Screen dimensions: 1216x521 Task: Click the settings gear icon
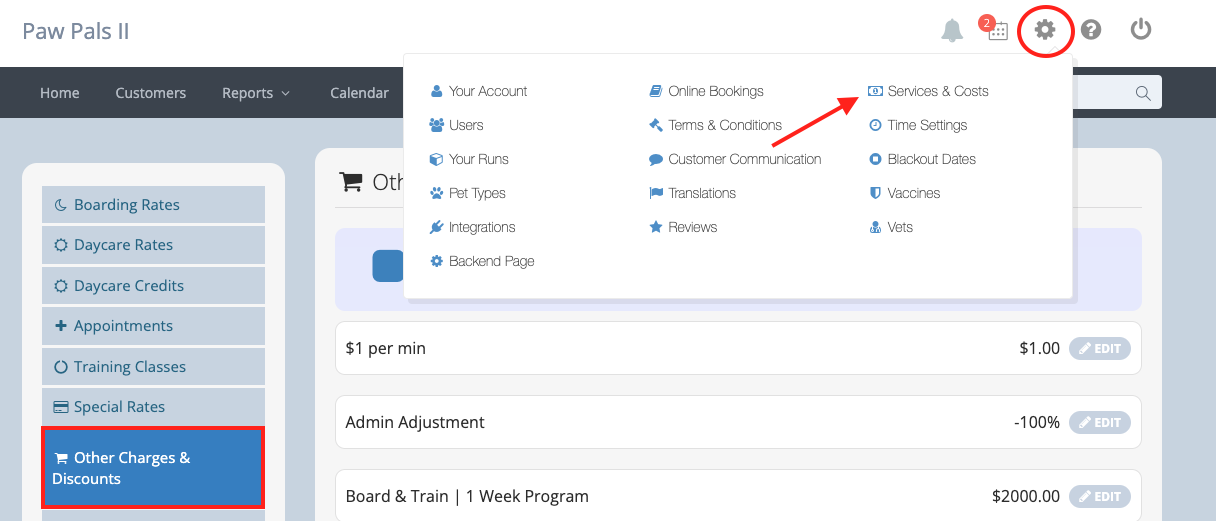(x=1045, y=30)
